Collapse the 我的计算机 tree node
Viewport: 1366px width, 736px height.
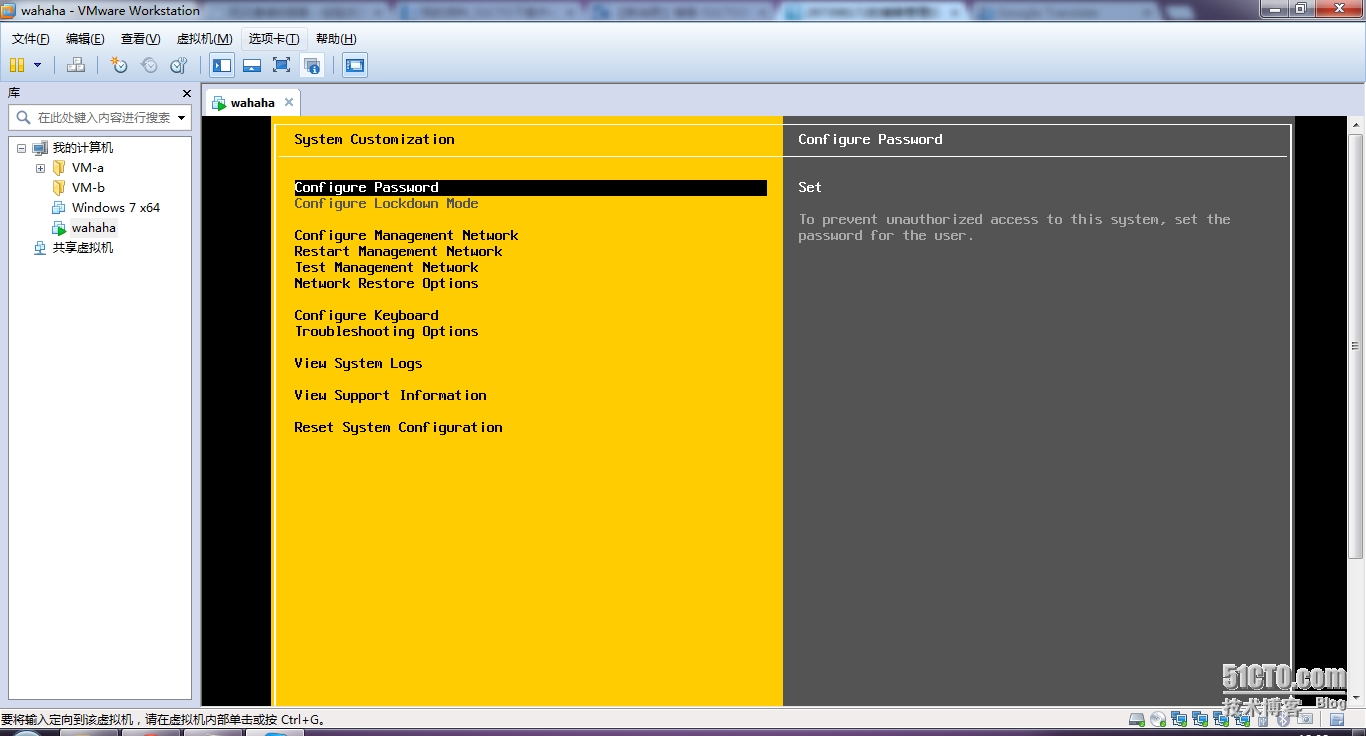tap(21, 148)
